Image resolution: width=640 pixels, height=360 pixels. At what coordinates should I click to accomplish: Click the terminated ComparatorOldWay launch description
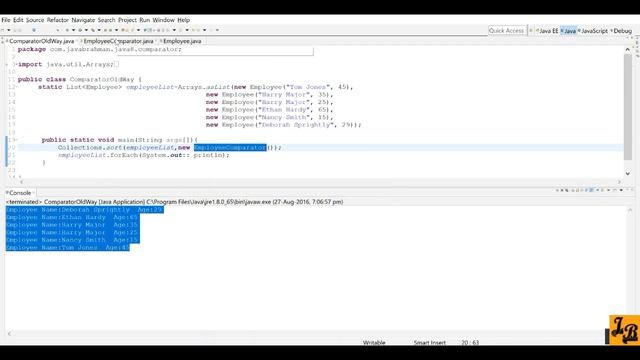point(174,202)
